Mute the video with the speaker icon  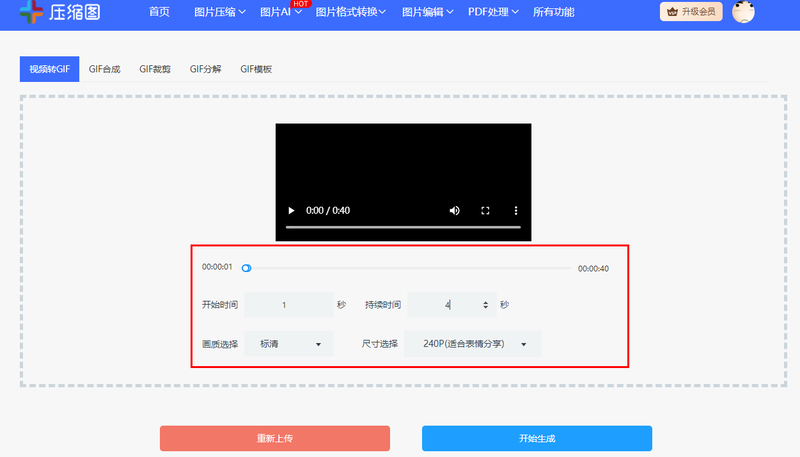455,211
